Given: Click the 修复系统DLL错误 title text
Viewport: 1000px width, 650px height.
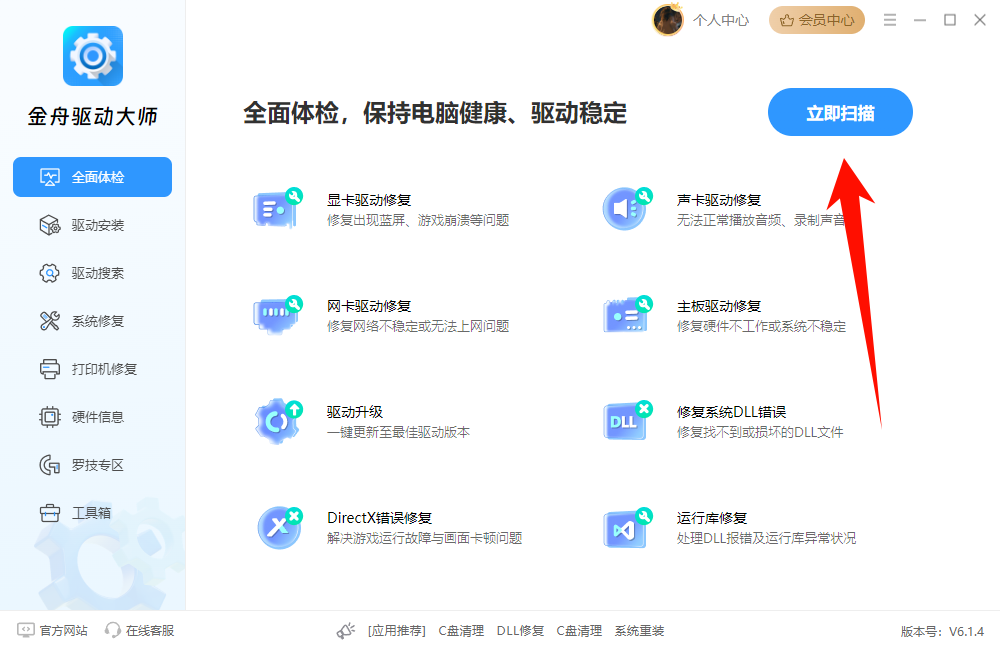Looking at the screenshot, I should tap(731, 412).
